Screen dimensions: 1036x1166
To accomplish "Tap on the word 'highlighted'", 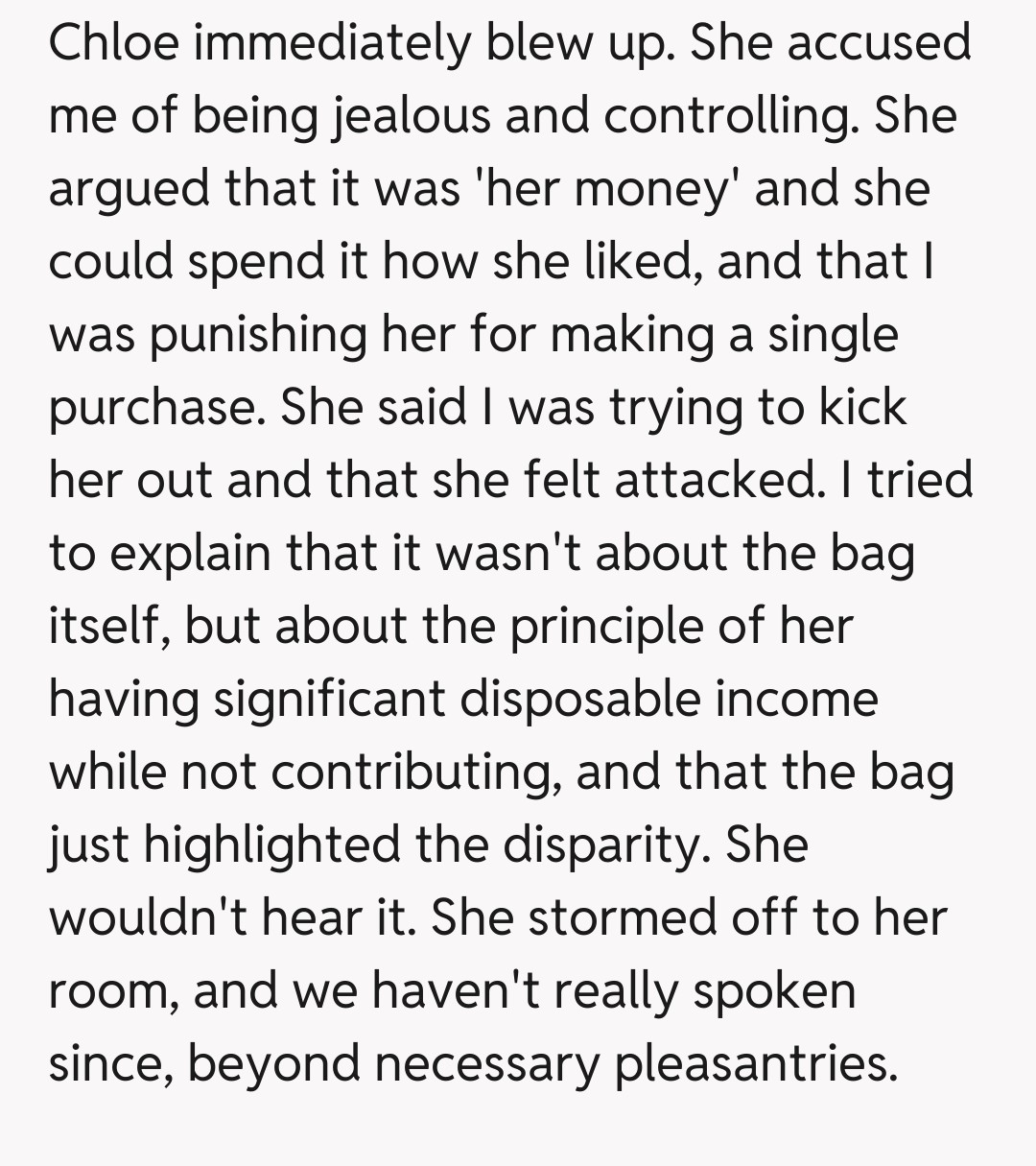I will click(x=272, y=845).
